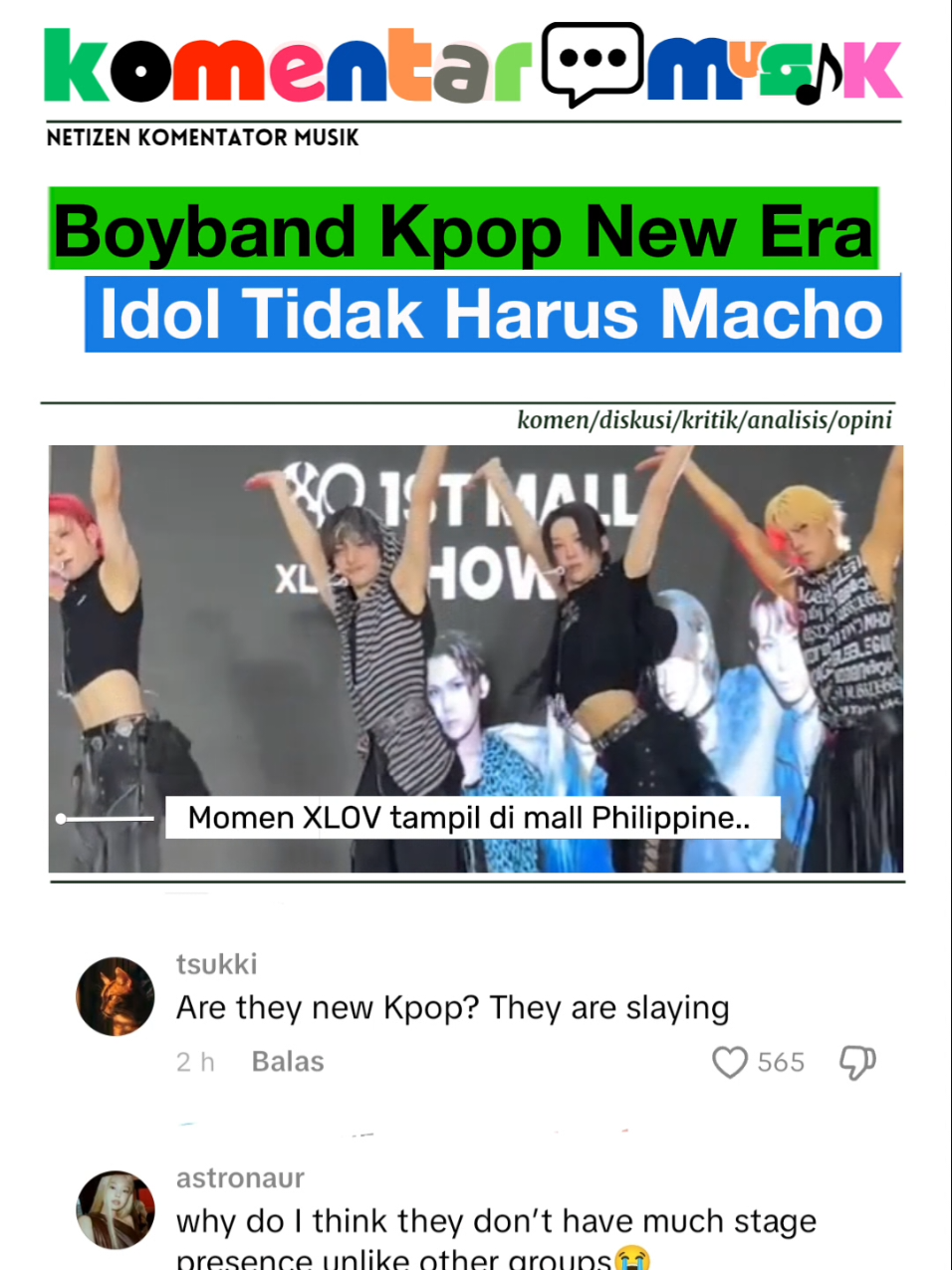Open astronaur's profile picture
952x1270 pixels.
click(x=116, y=1209)
